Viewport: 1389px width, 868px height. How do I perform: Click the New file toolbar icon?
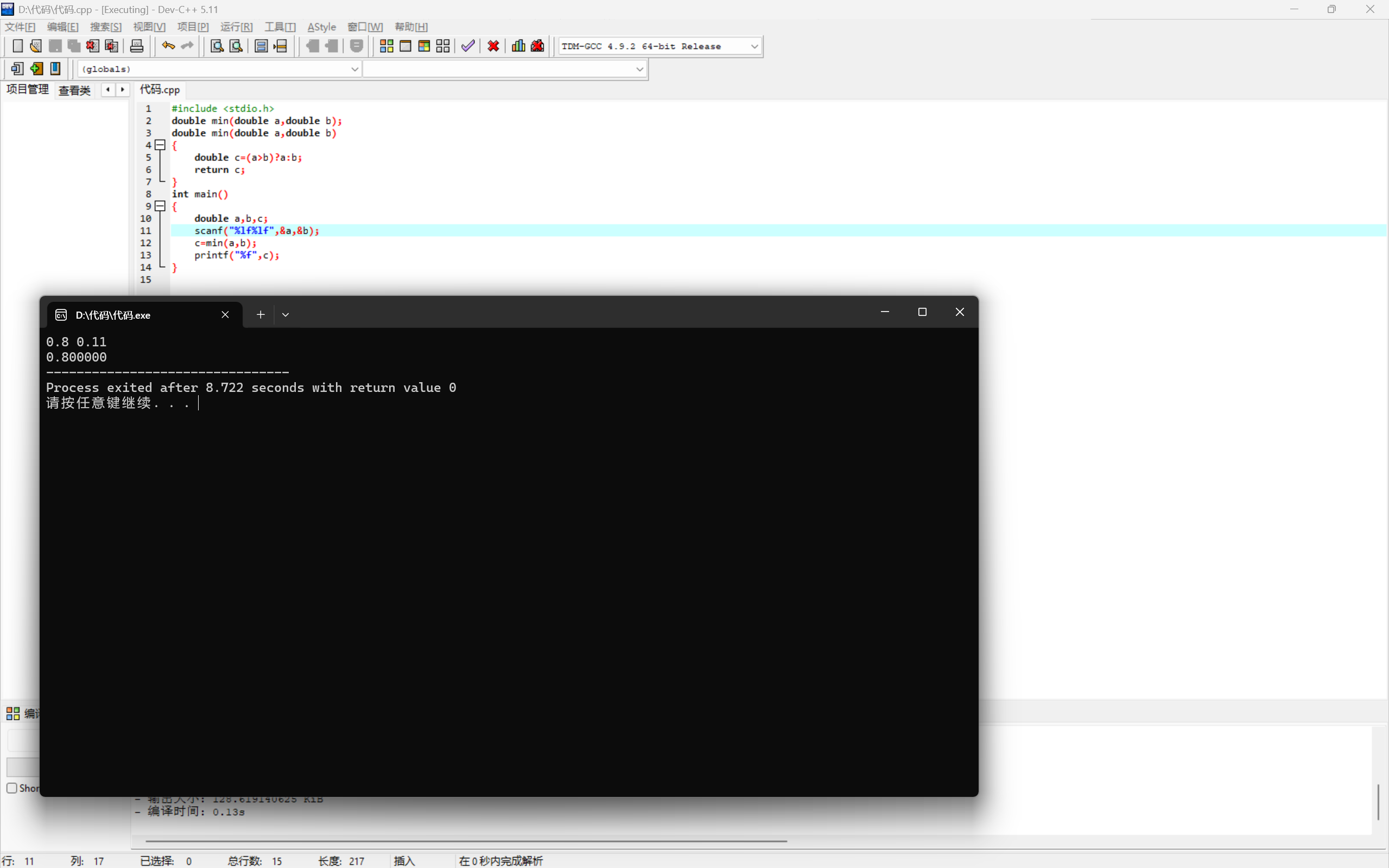point(17,46)
